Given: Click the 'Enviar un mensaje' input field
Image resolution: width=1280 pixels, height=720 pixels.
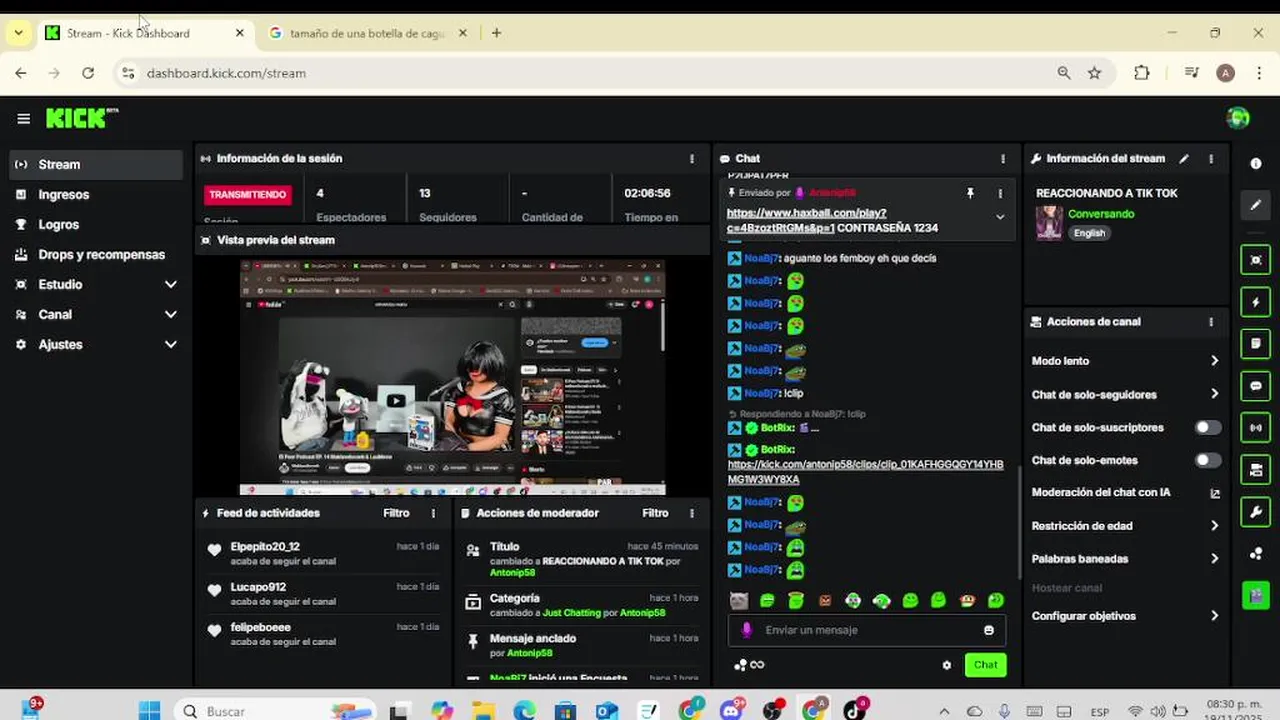Looking at the screenshot, I should (x=866, y=630).
